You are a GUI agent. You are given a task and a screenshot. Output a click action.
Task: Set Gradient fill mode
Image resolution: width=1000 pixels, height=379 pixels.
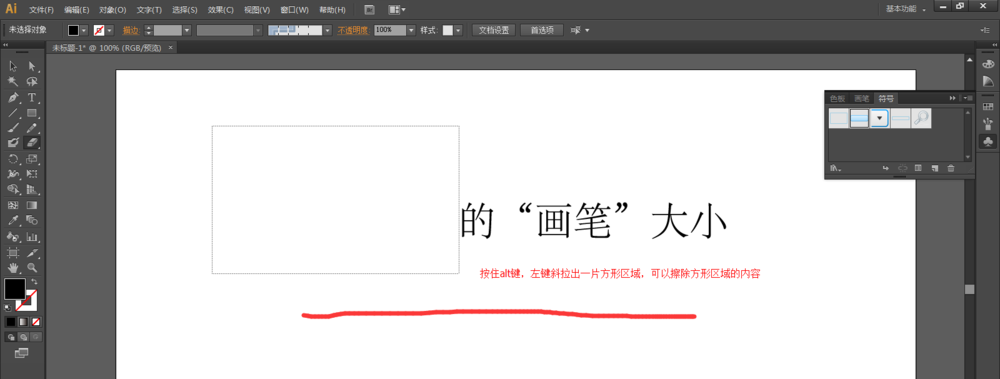click(x=23, y=322)
